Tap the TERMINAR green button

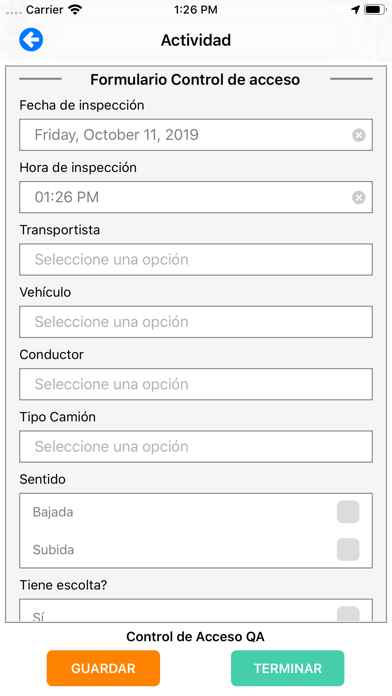[288, 668]
